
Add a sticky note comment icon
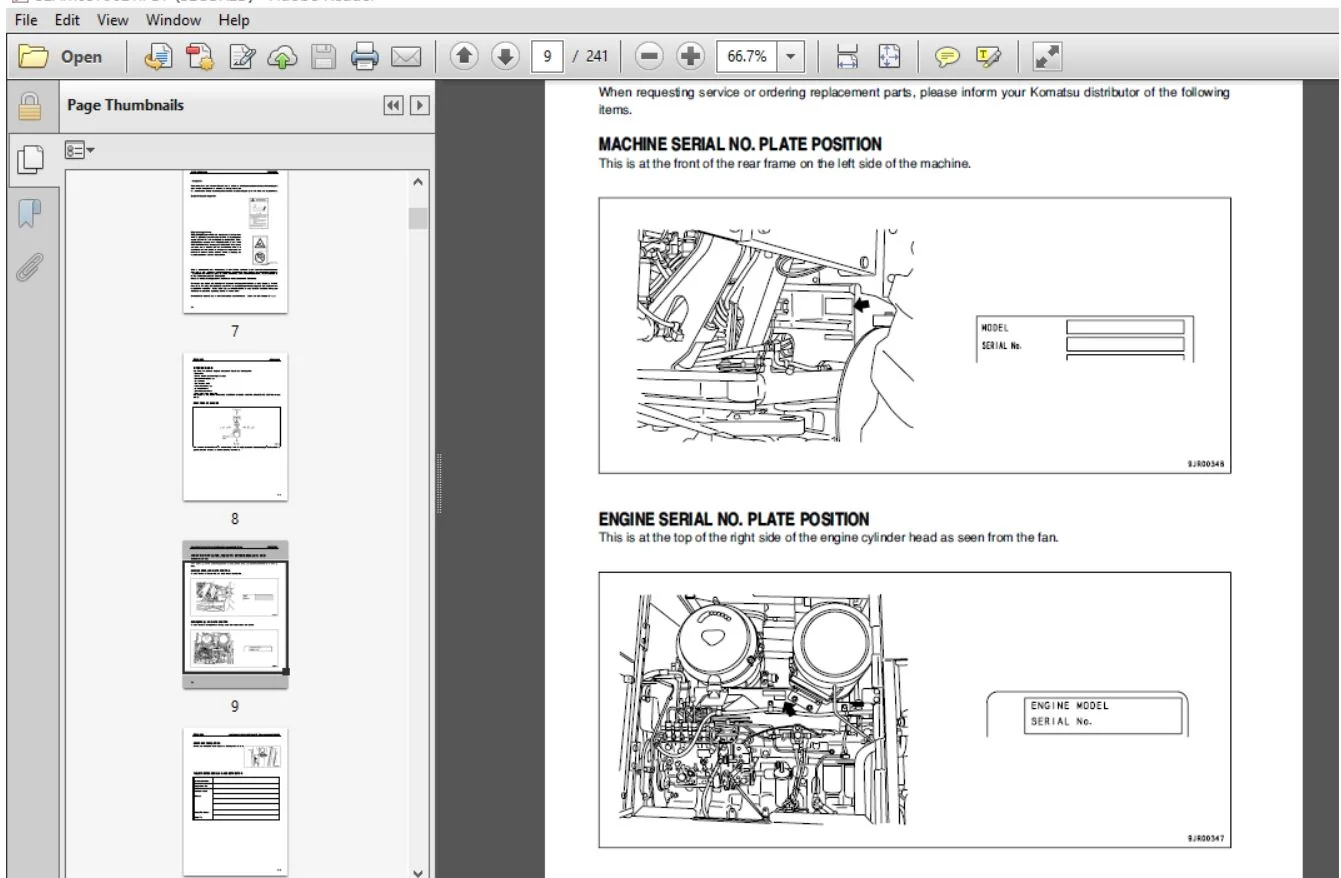click(946, 57)
